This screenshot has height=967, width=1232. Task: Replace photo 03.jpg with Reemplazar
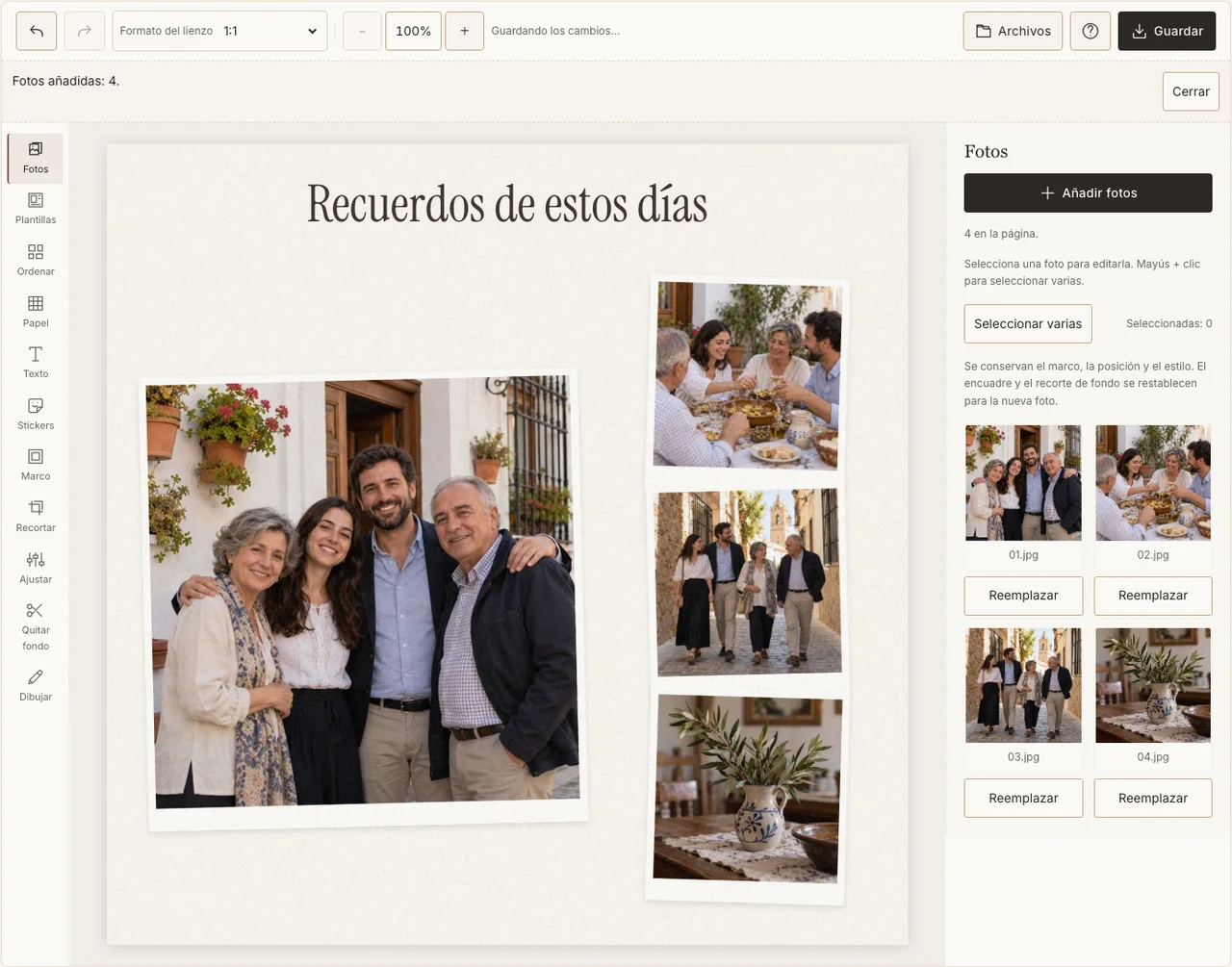1023,798
